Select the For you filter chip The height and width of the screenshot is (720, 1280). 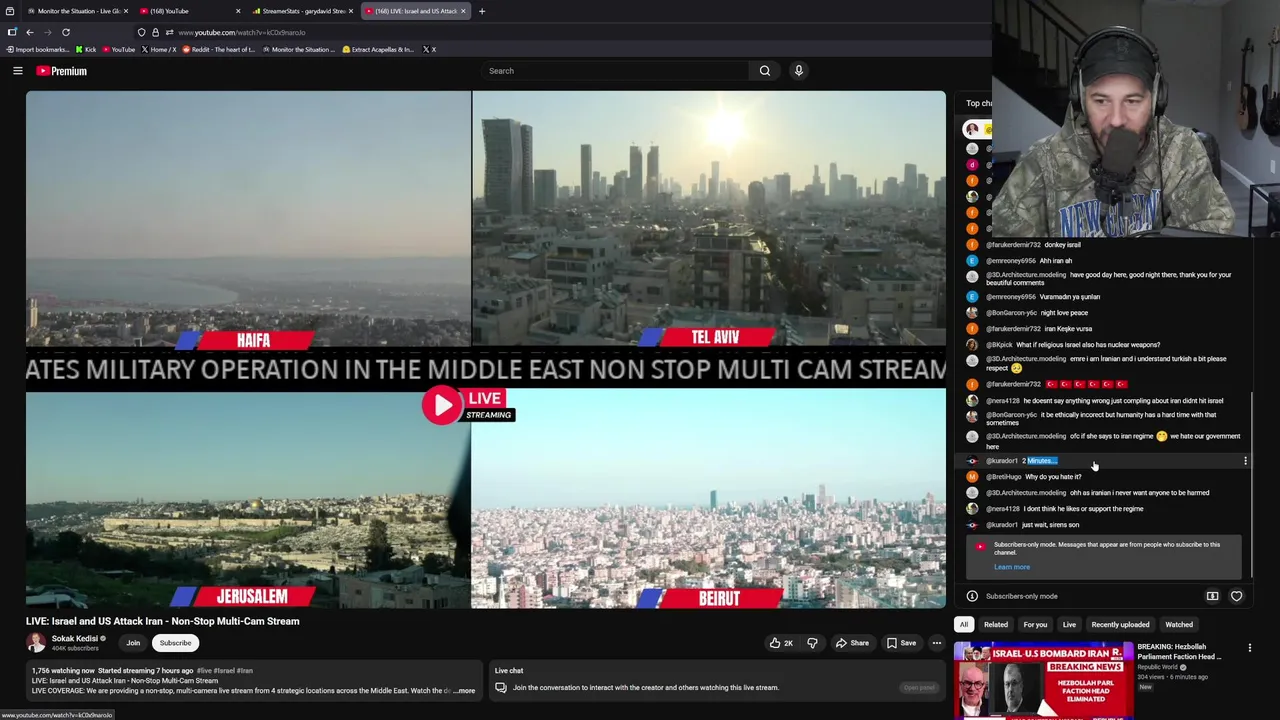(x=1035, y=625)
